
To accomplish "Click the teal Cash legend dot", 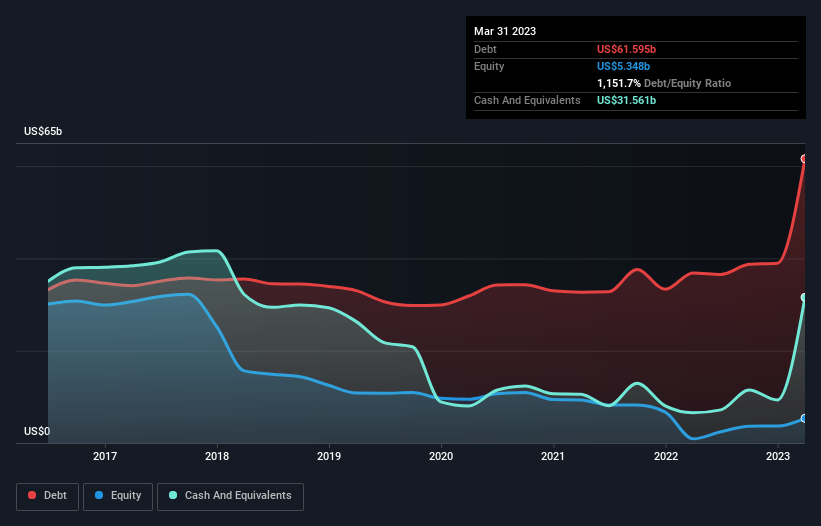I will [173, 495].
